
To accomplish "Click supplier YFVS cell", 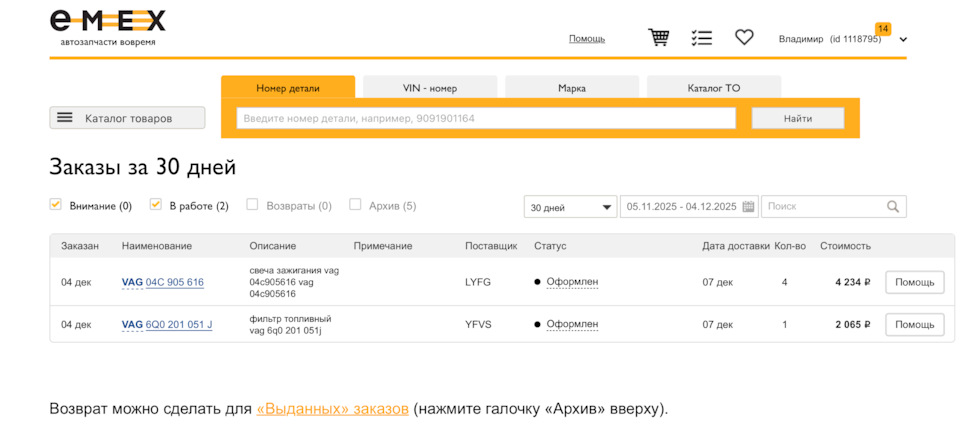I will (x=478, y=324).
